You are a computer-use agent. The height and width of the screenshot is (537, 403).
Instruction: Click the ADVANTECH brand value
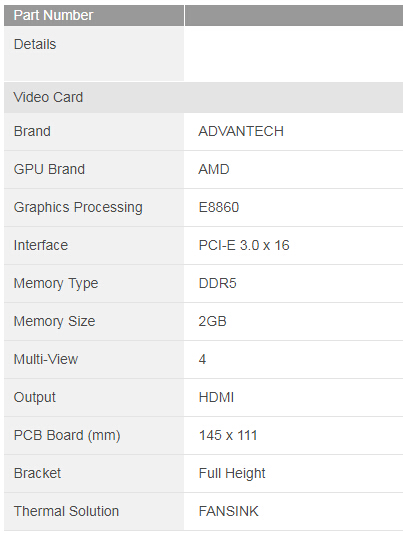tap(241, 132)
